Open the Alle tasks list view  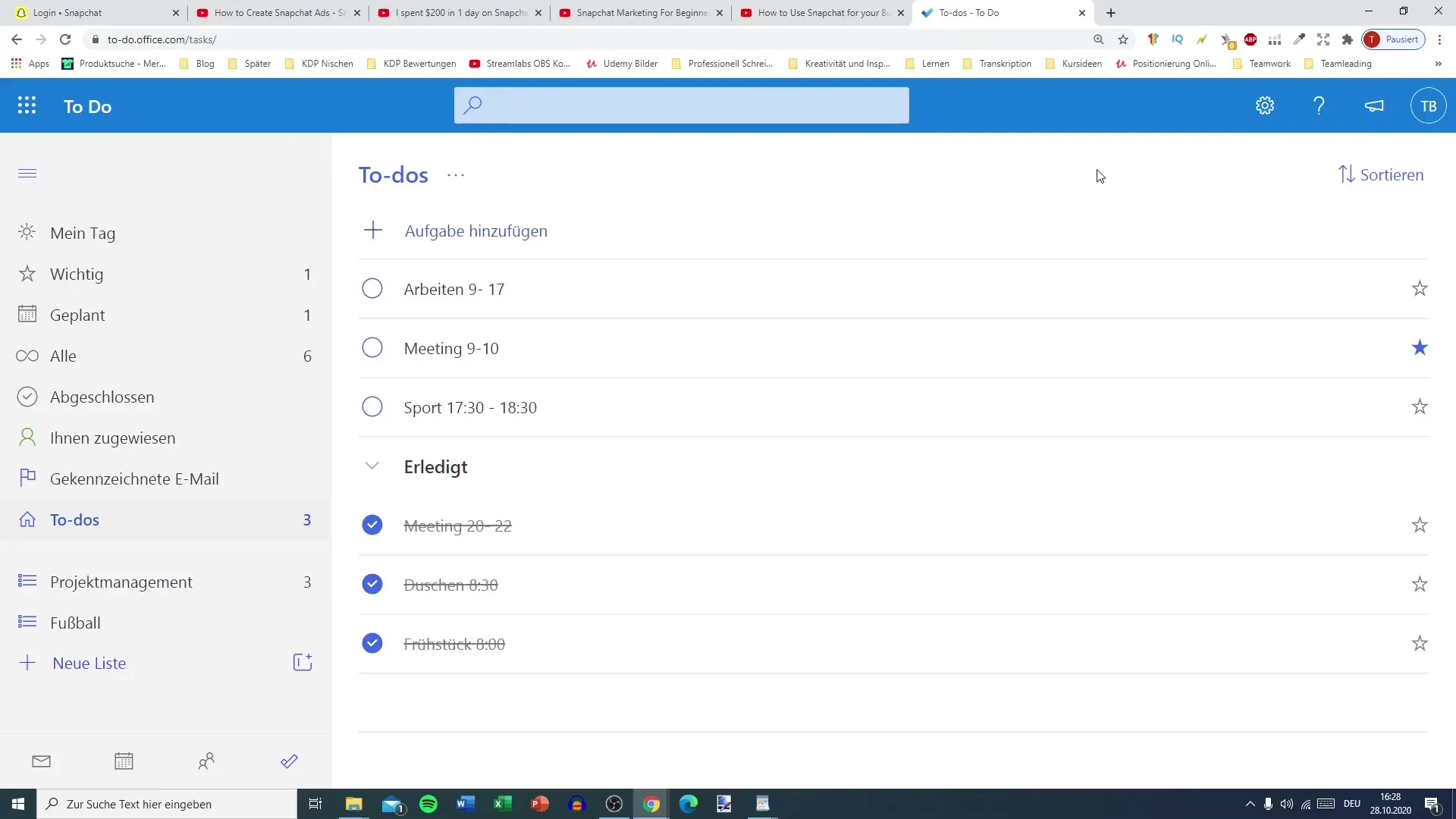click(63, 356)
